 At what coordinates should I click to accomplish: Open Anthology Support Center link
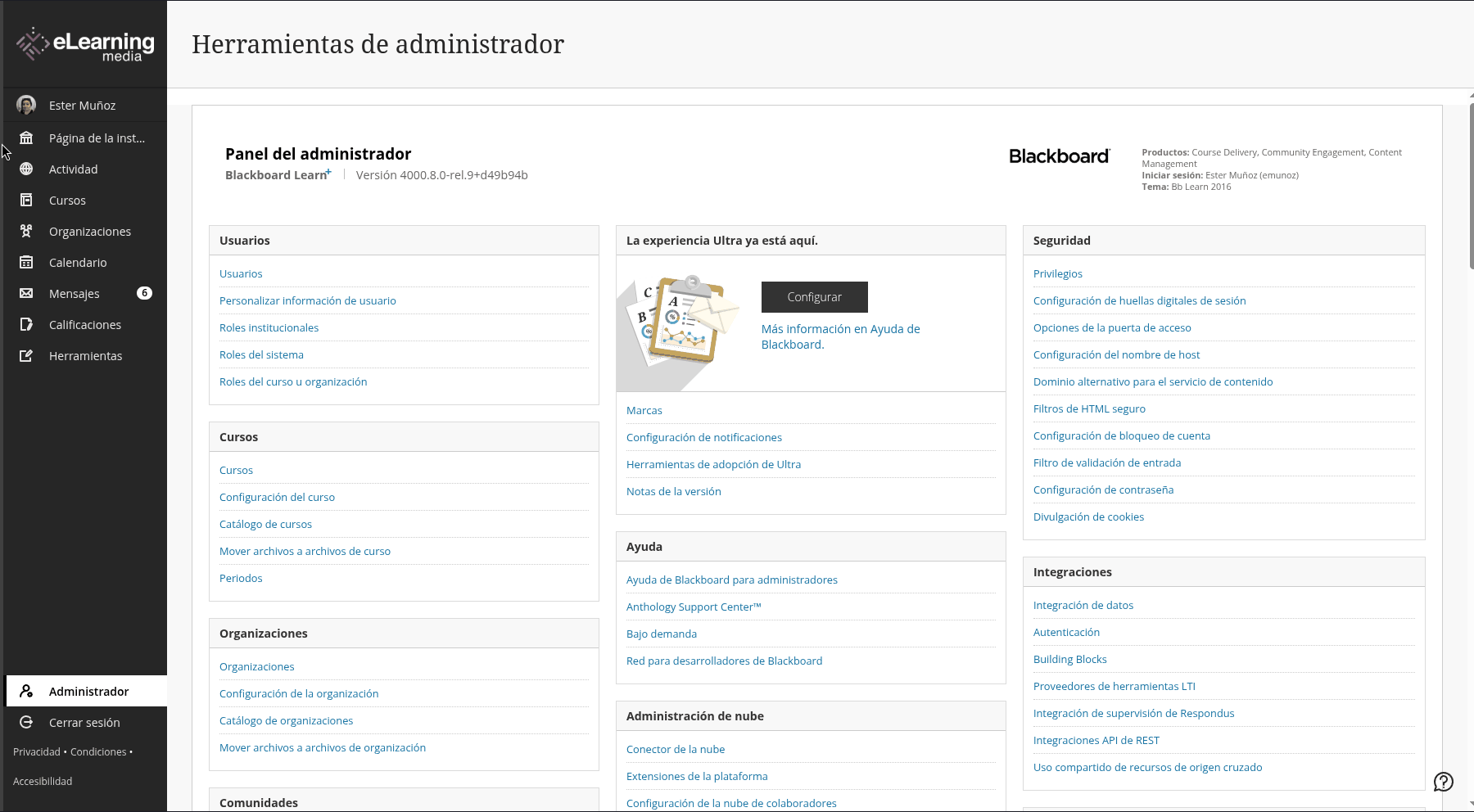coord(694,607)
